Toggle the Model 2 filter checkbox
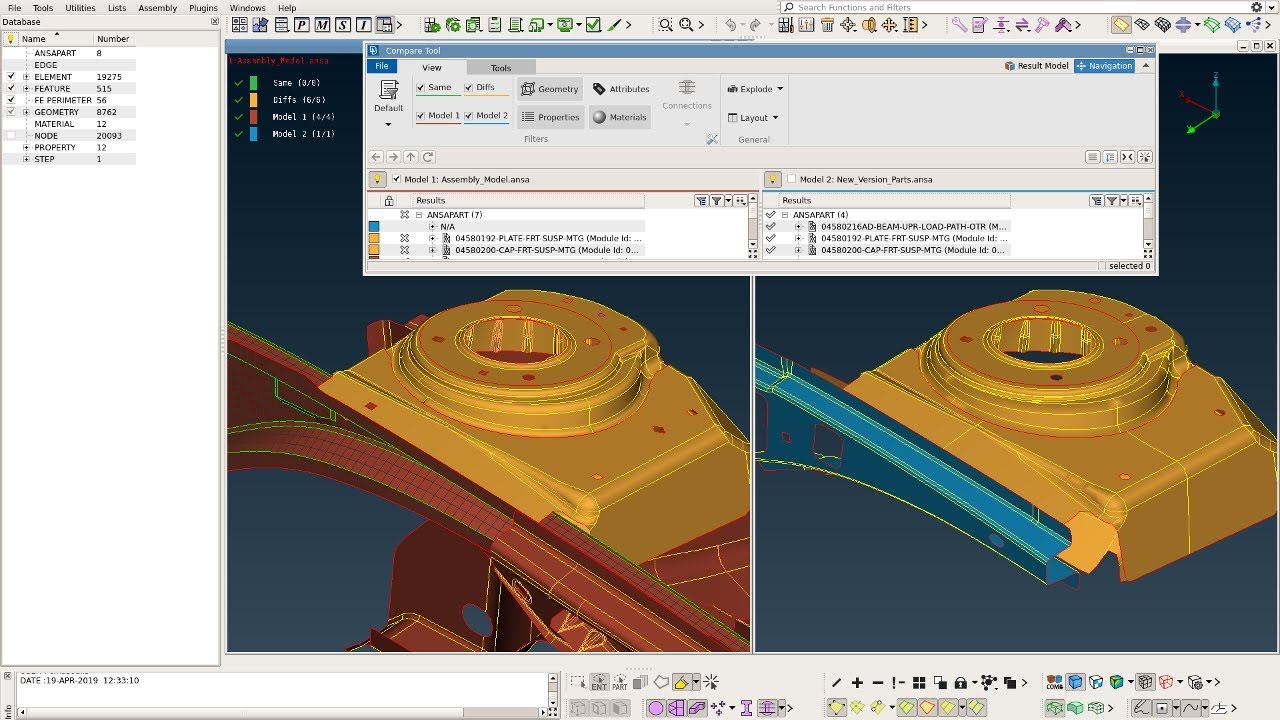 click(x=469, y=116)
